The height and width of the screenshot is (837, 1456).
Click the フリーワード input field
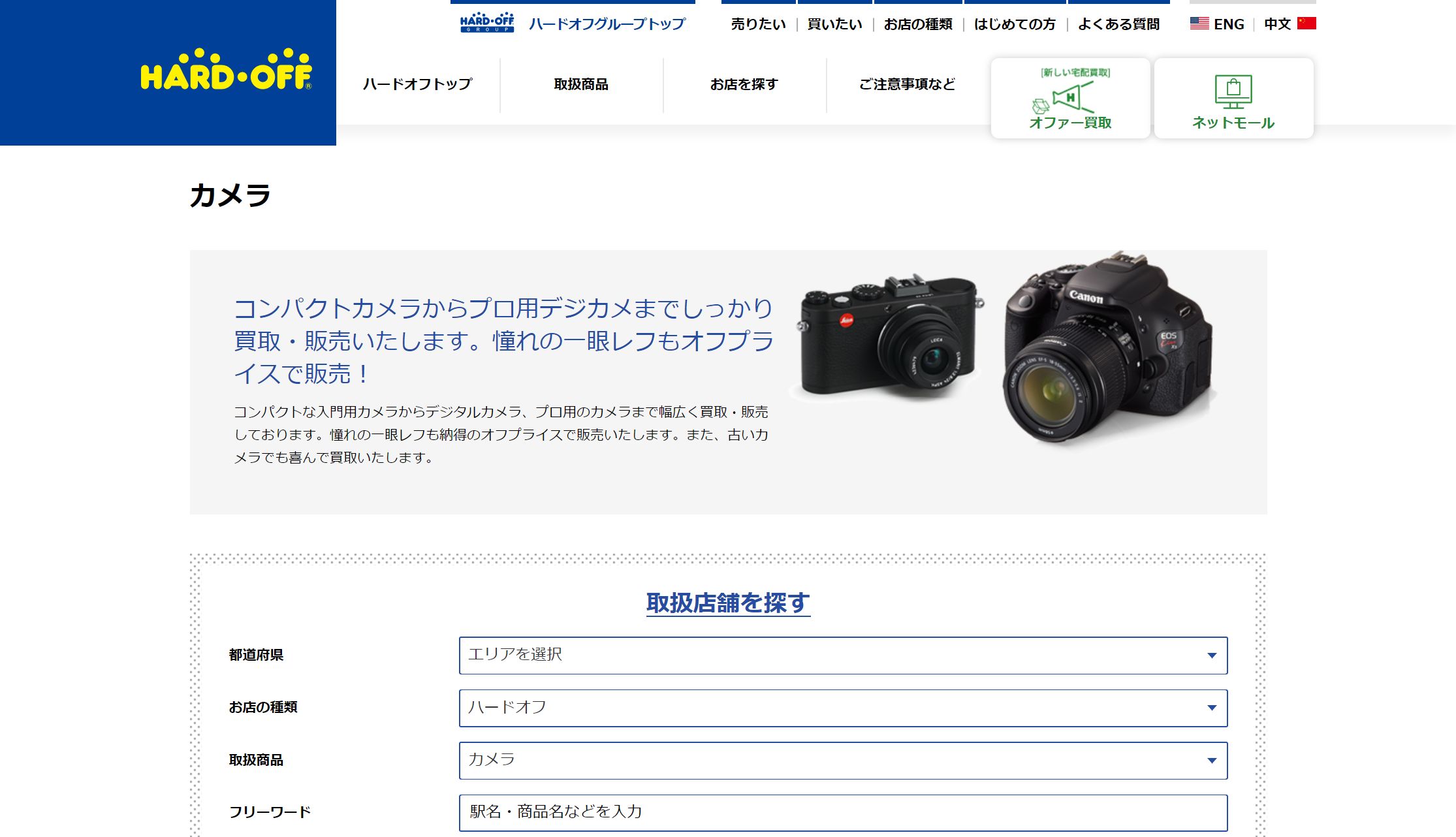(x=843, y=813)
